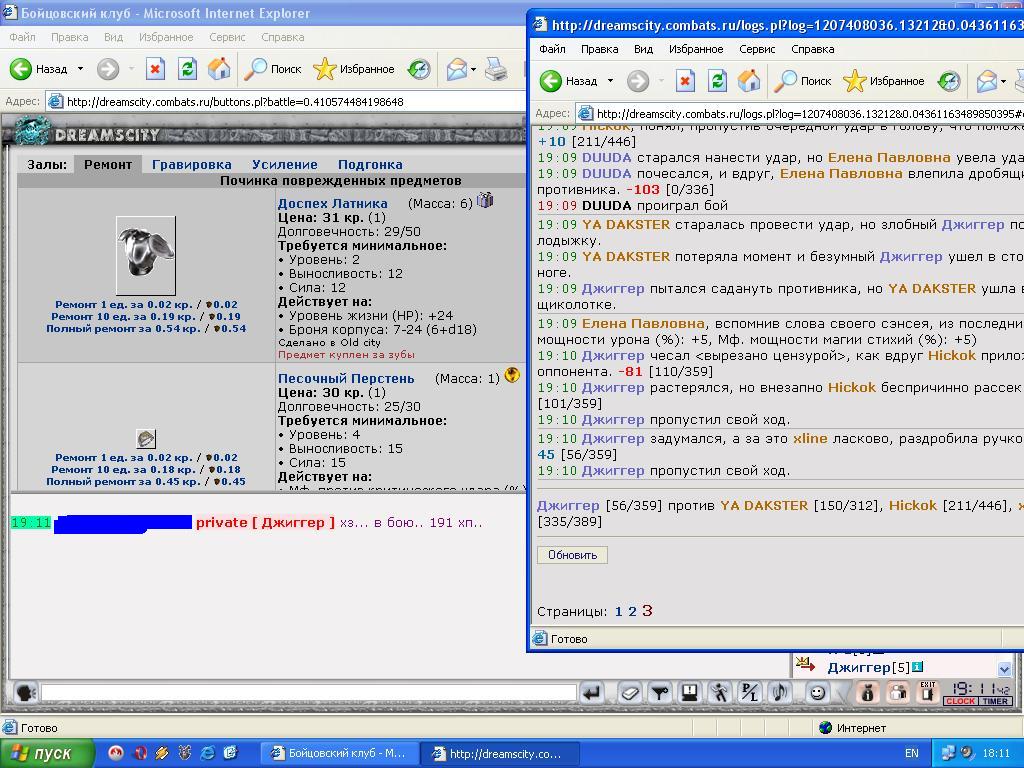
Task: Click the running man icon in chat bar
Action: coord(720,692)
